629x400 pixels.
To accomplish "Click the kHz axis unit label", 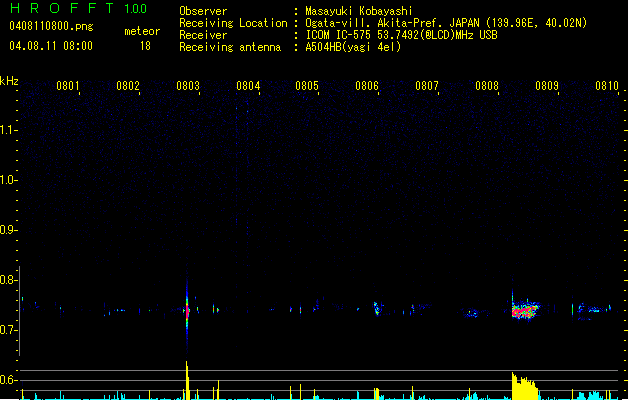I will pos(9,81).
